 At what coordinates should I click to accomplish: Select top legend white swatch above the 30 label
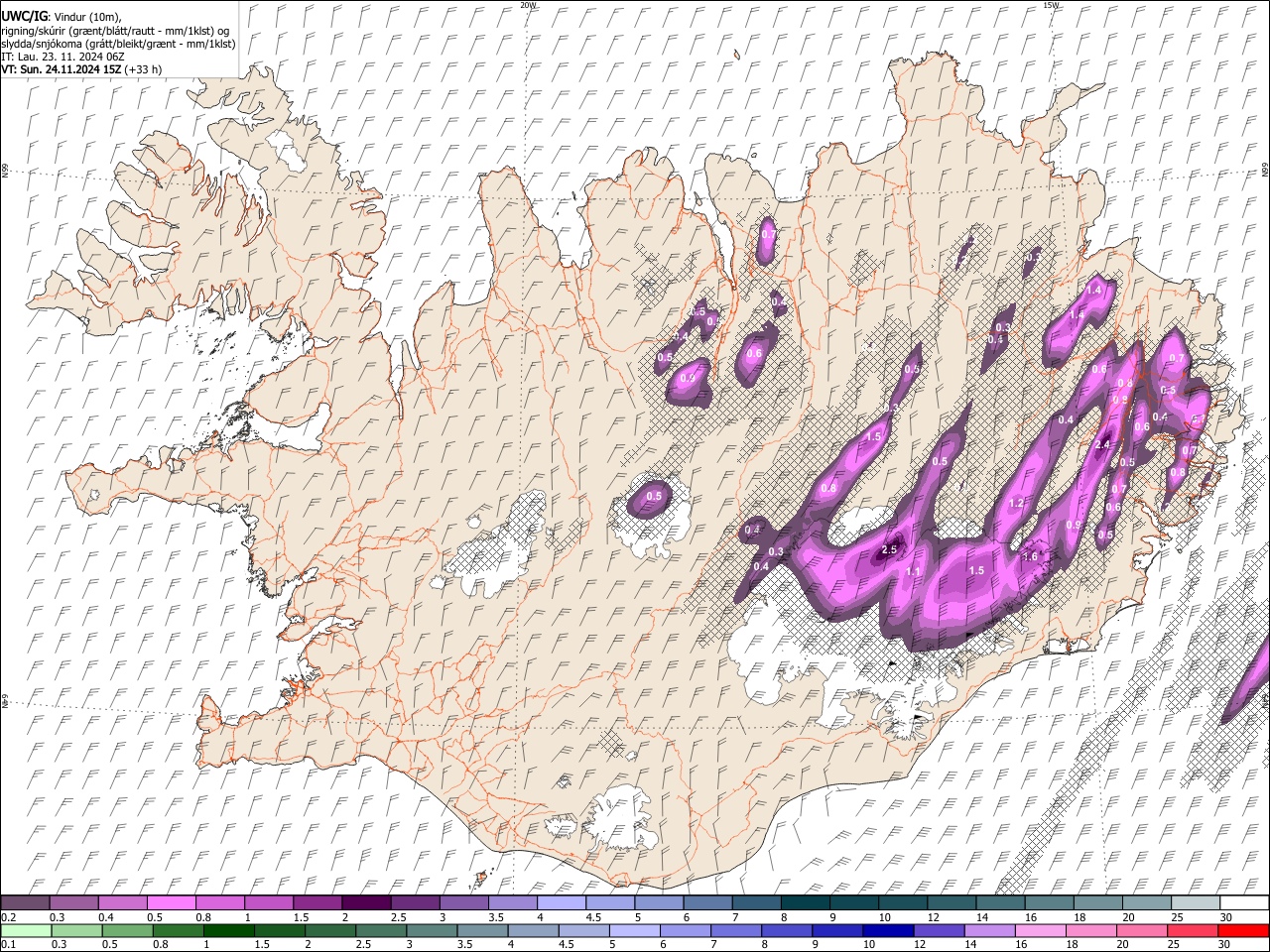pos(1245,903)
